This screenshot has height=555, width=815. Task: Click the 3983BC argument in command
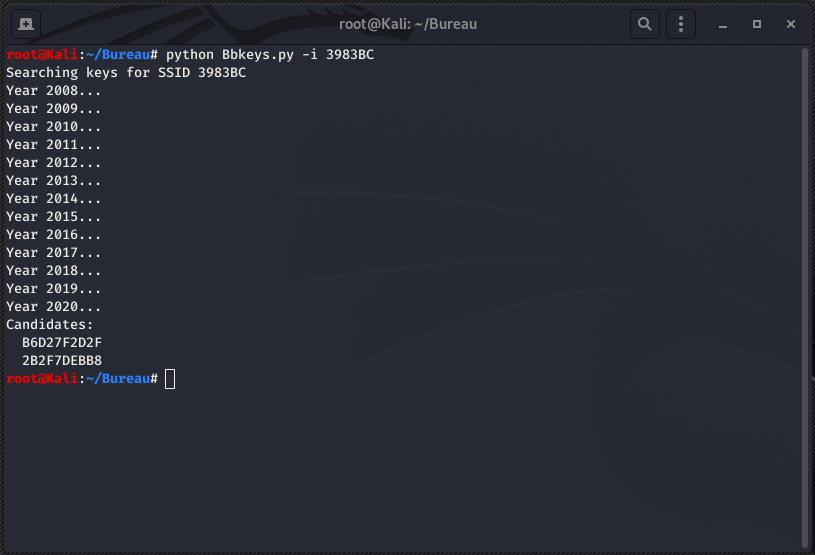tap(350, 55)
